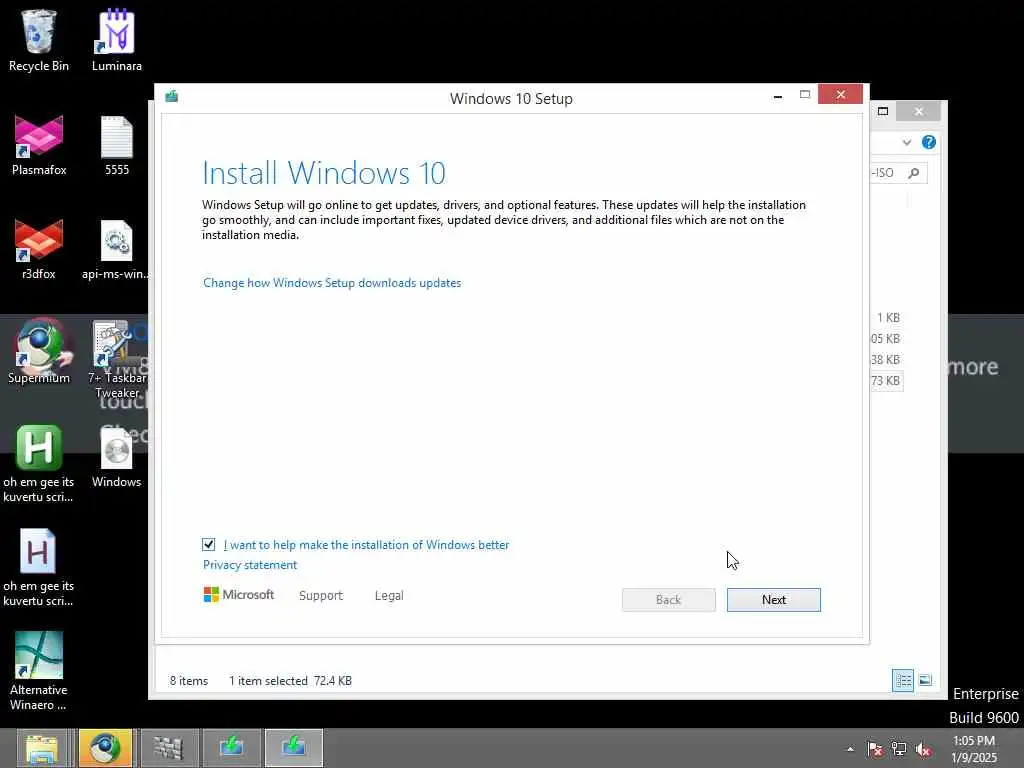The image size is (1024, 768).
Task: Click the third taskbar app icon
Action: 168,748
